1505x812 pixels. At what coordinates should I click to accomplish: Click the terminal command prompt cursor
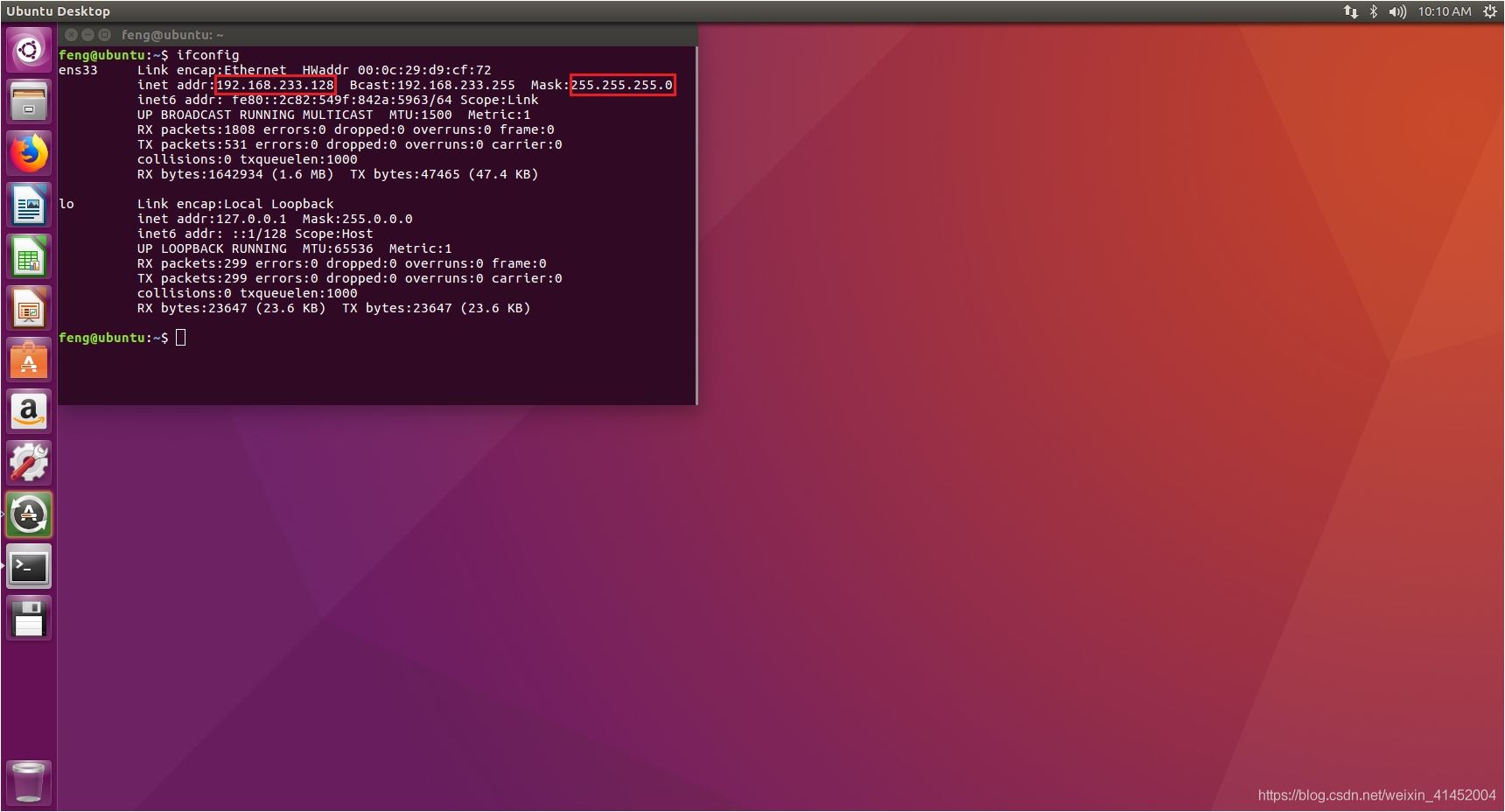(181, 338)
